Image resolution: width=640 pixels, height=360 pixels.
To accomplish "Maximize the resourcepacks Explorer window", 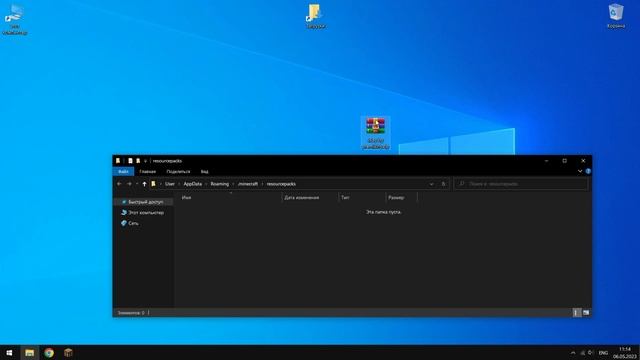I will coord(565,161).
